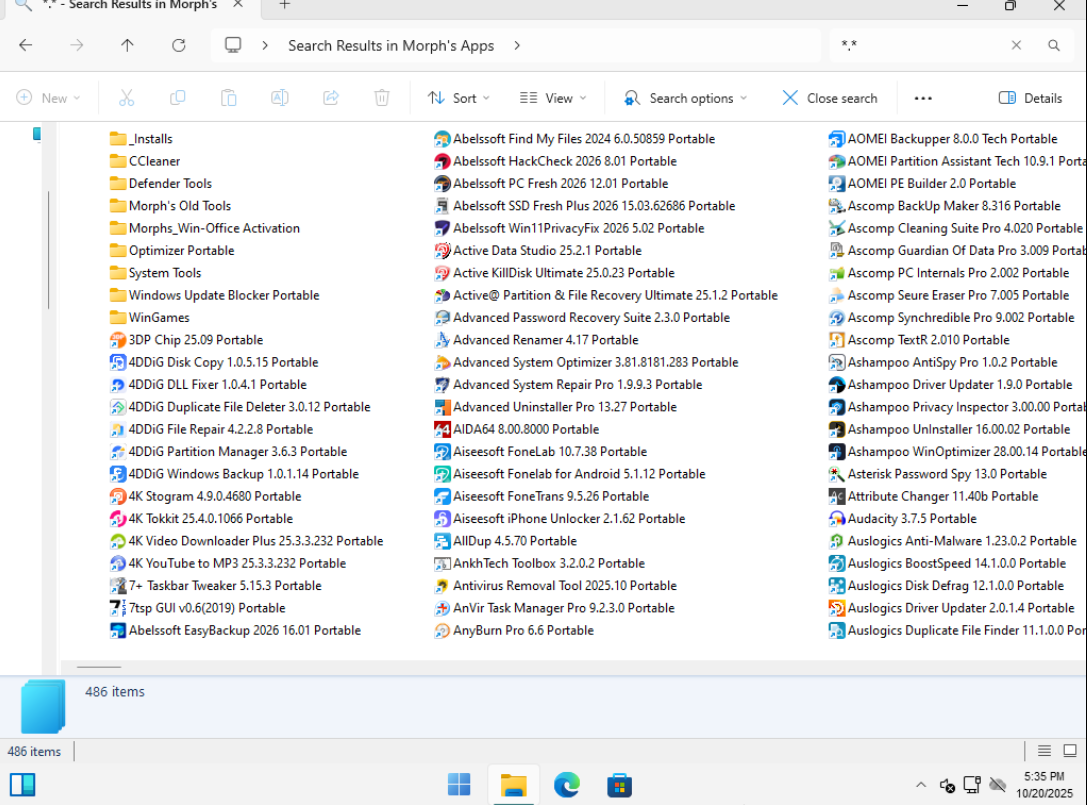Switch to large thumbnails view in status bar
This screenshot has width=1087, height=805.
[x=1069, y=751]
